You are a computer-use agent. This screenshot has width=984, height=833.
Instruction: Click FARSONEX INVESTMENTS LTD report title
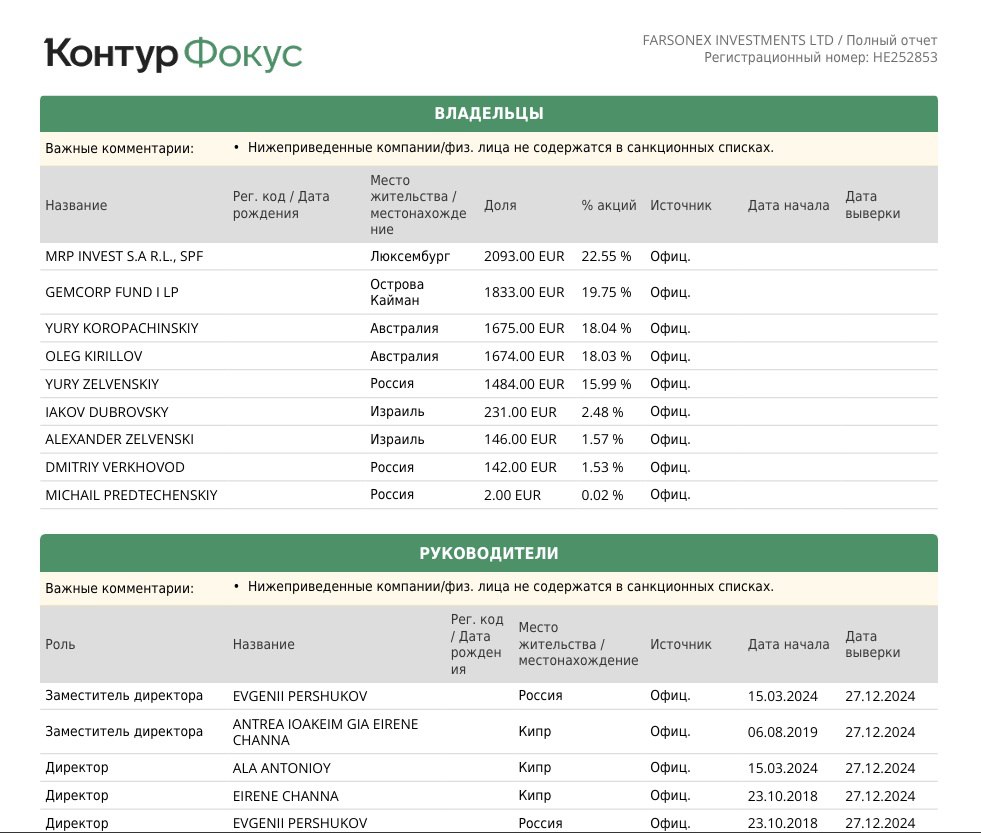(737, 40)
